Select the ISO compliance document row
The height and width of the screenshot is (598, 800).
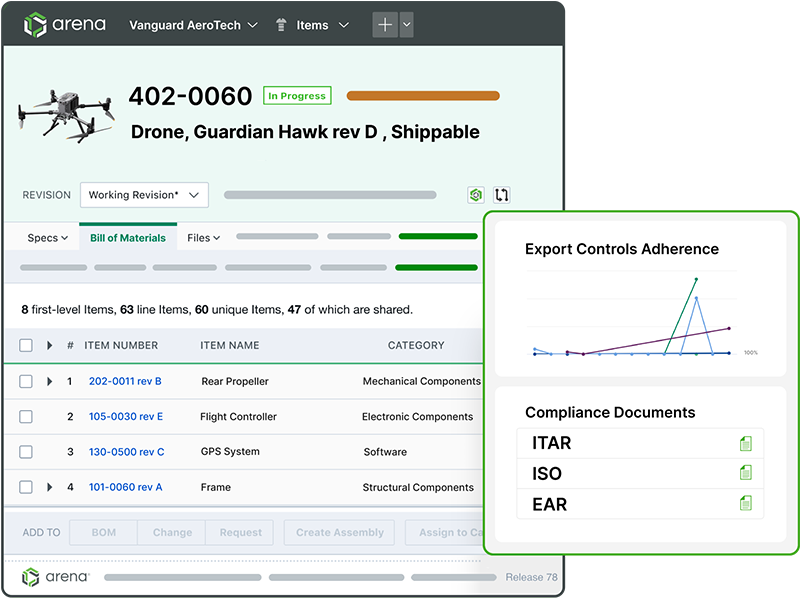[640, 474]
